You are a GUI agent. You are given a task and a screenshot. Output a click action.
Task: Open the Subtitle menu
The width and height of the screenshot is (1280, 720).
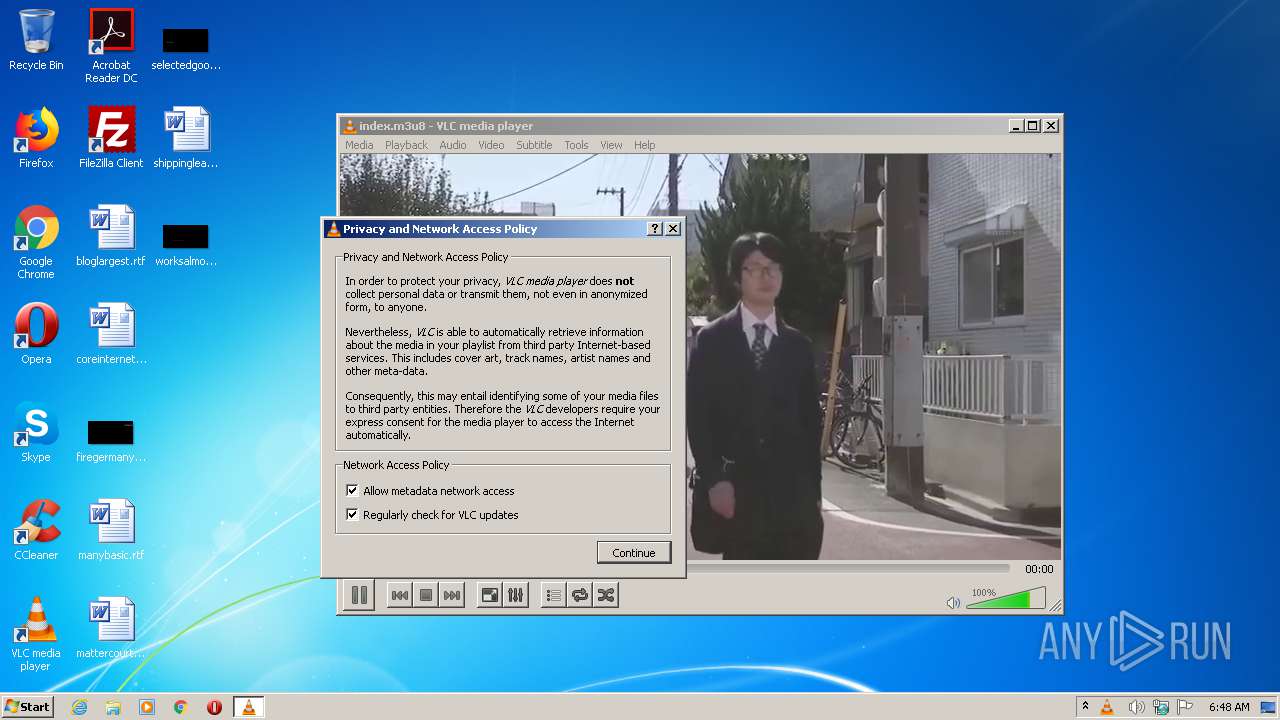(x=534, y=145)
